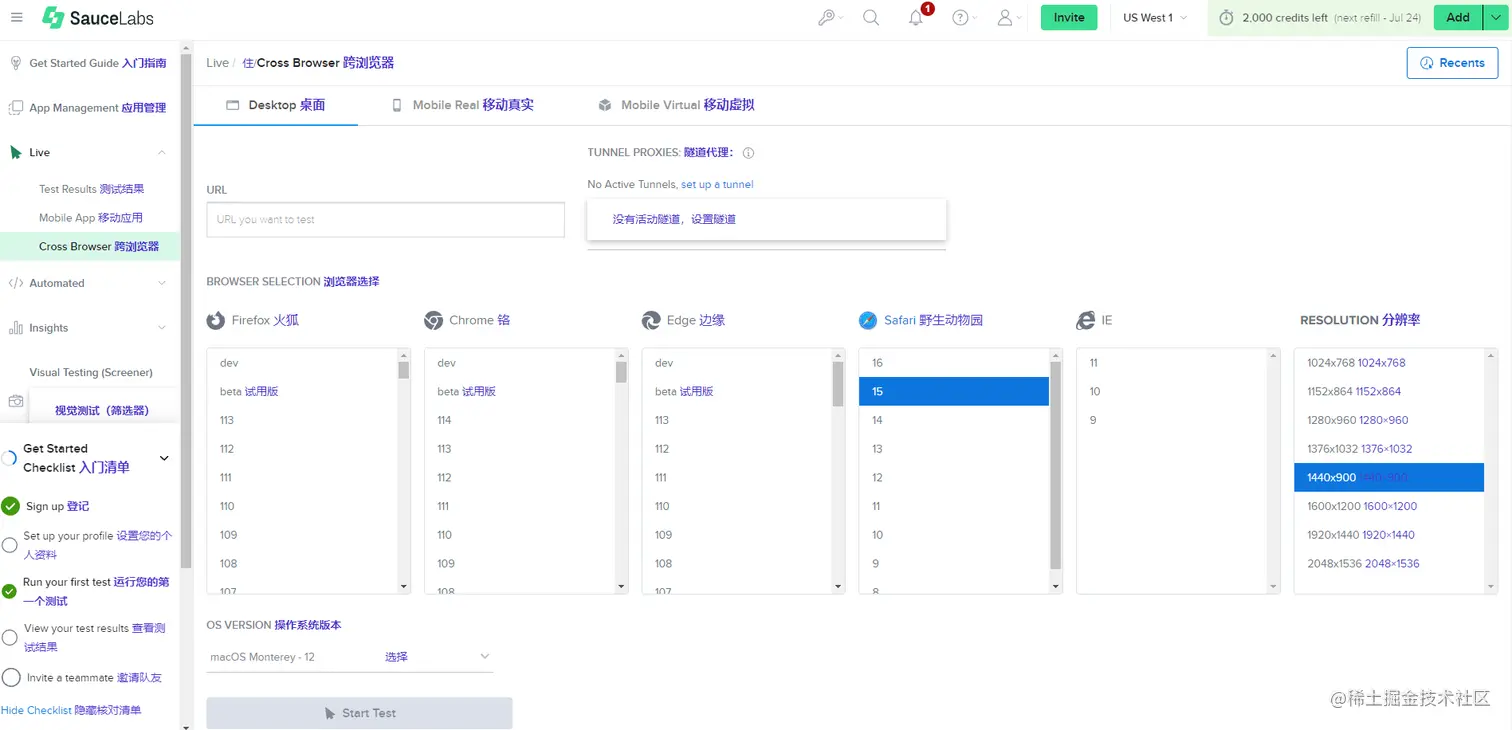
Task: Select resolution 1920x1440
Action: pyautogui.click(x=1389, y=535)
